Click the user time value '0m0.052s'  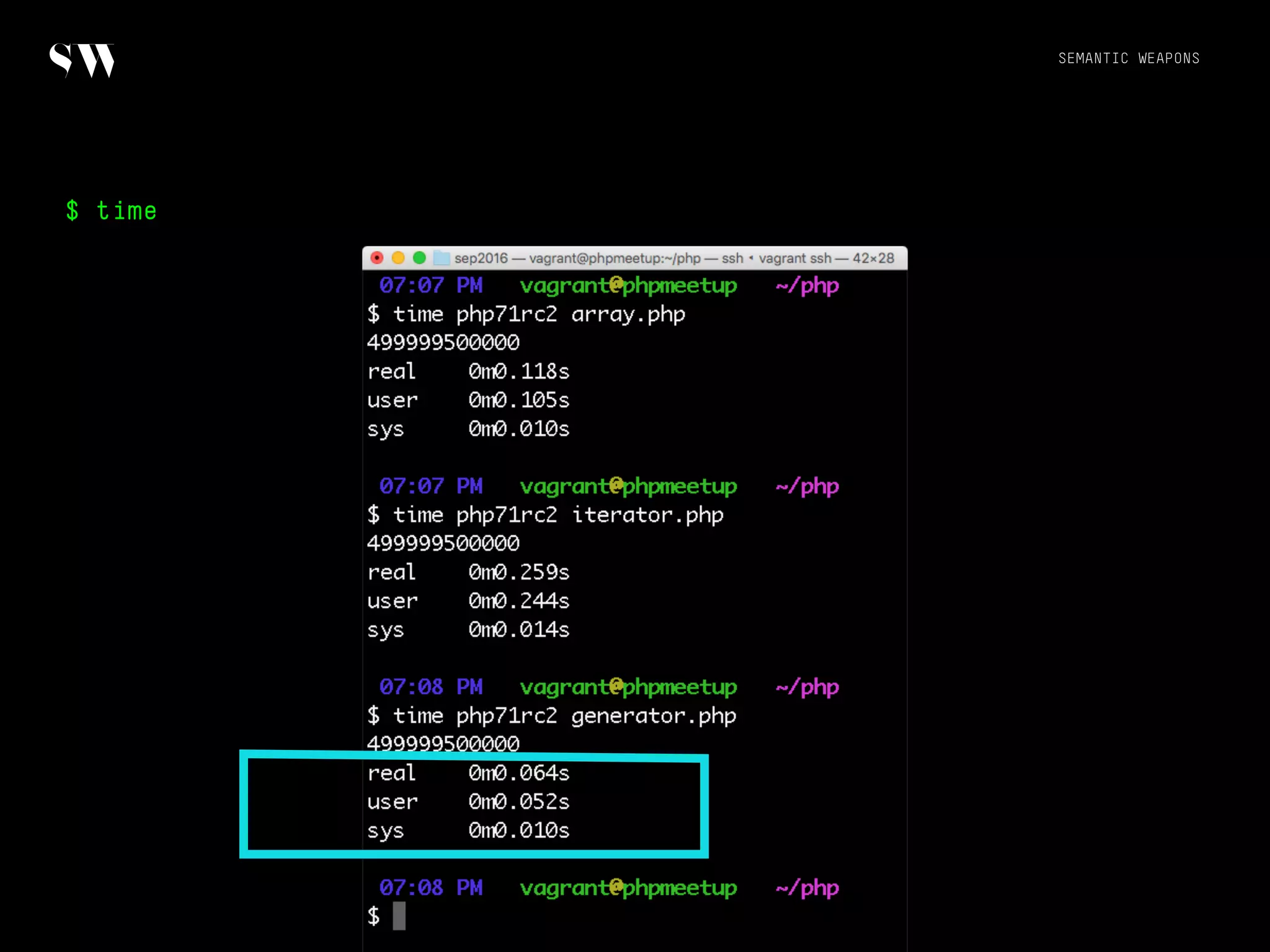click(518, 801)
